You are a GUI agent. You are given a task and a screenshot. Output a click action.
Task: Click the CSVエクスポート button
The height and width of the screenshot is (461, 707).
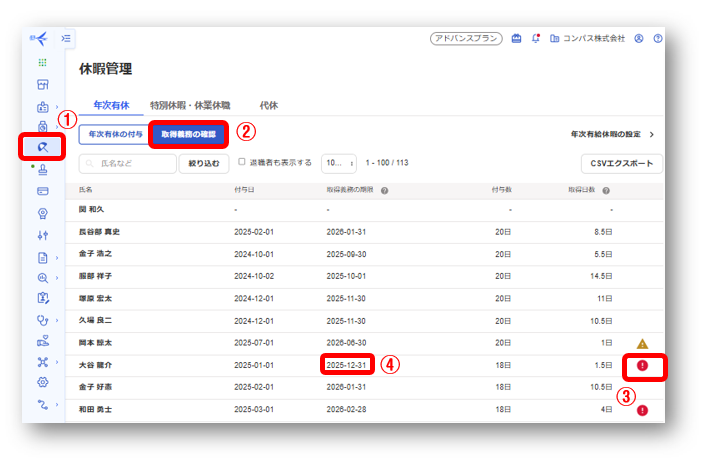click(621, 163)
